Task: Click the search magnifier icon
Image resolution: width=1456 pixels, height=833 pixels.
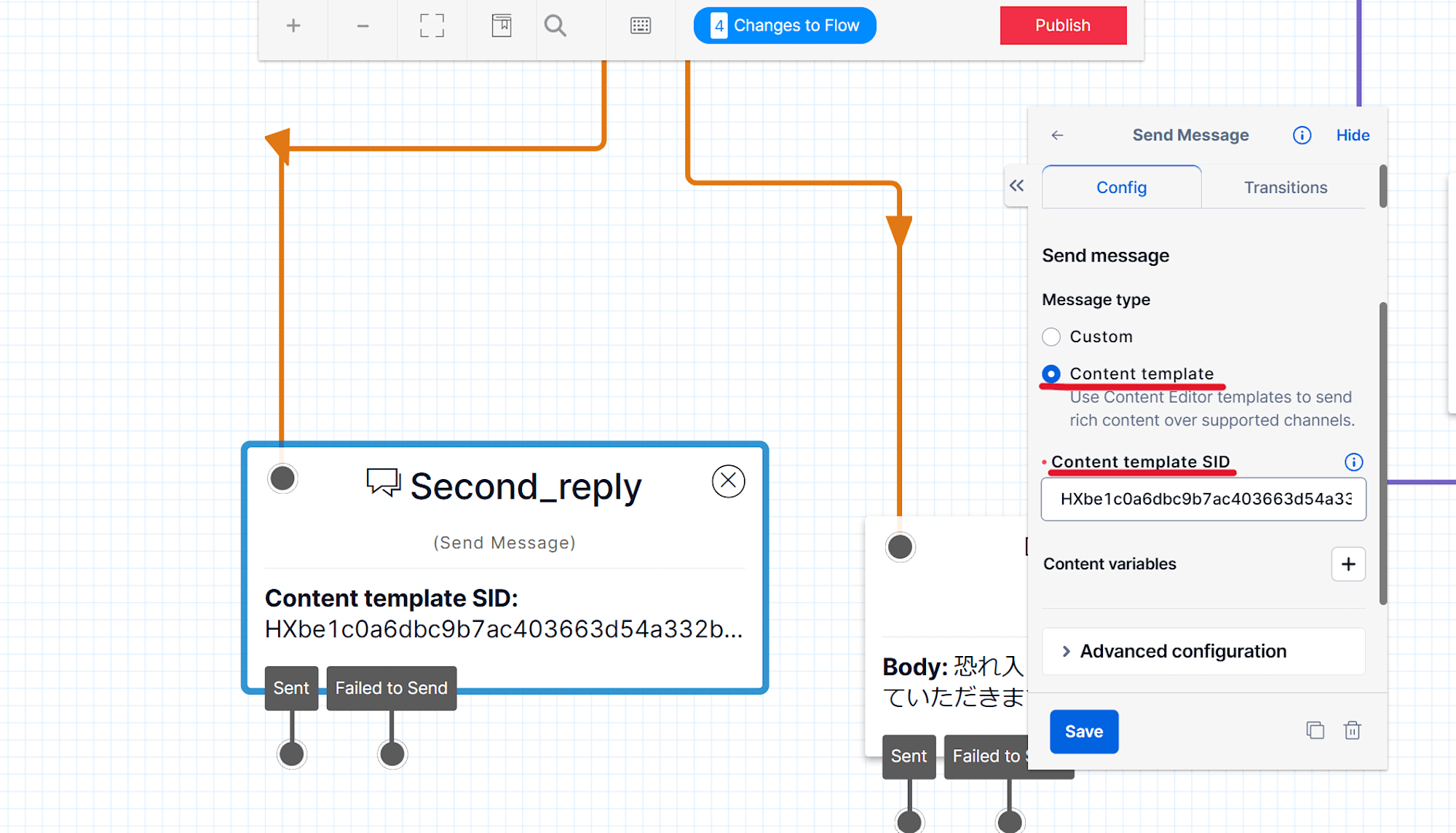Action: pyautogui.click(x=556, y=26)
